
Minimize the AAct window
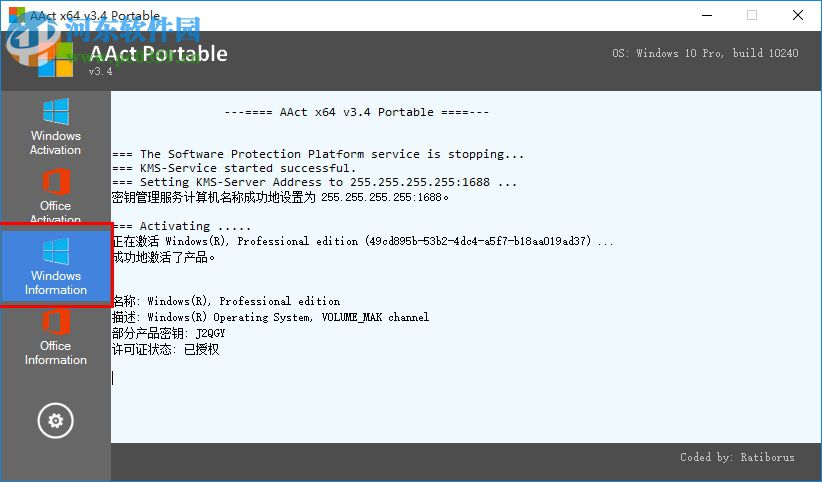pos(706,15)
